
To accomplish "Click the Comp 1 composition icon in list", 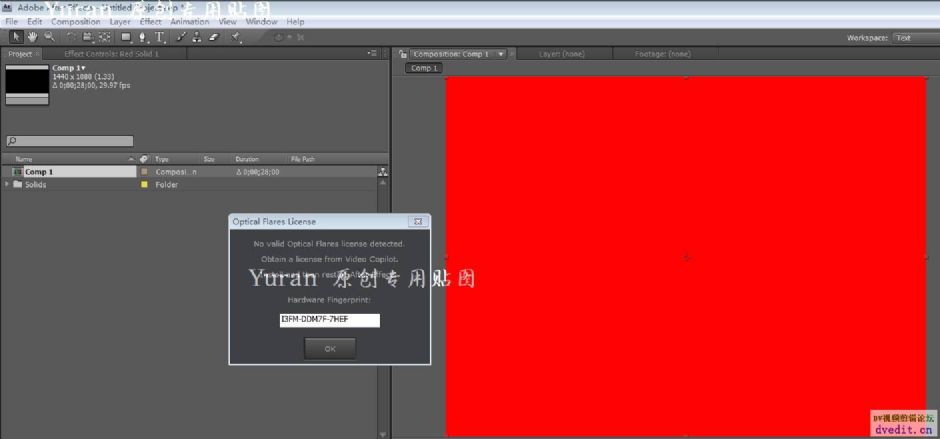I will click(x=17, y=172).
